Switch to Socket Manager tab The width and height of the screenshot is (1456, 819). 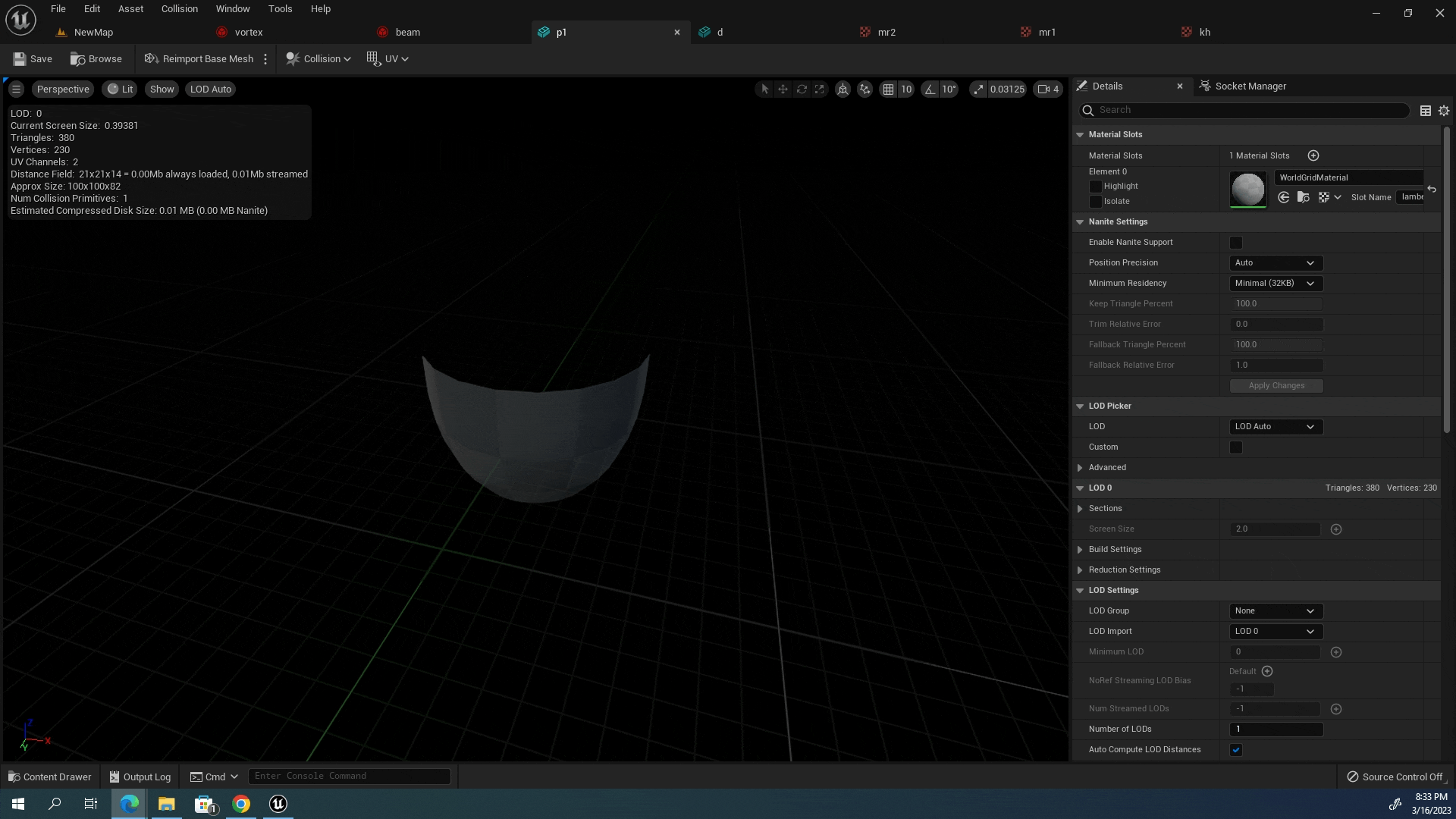coord(1243,86)
